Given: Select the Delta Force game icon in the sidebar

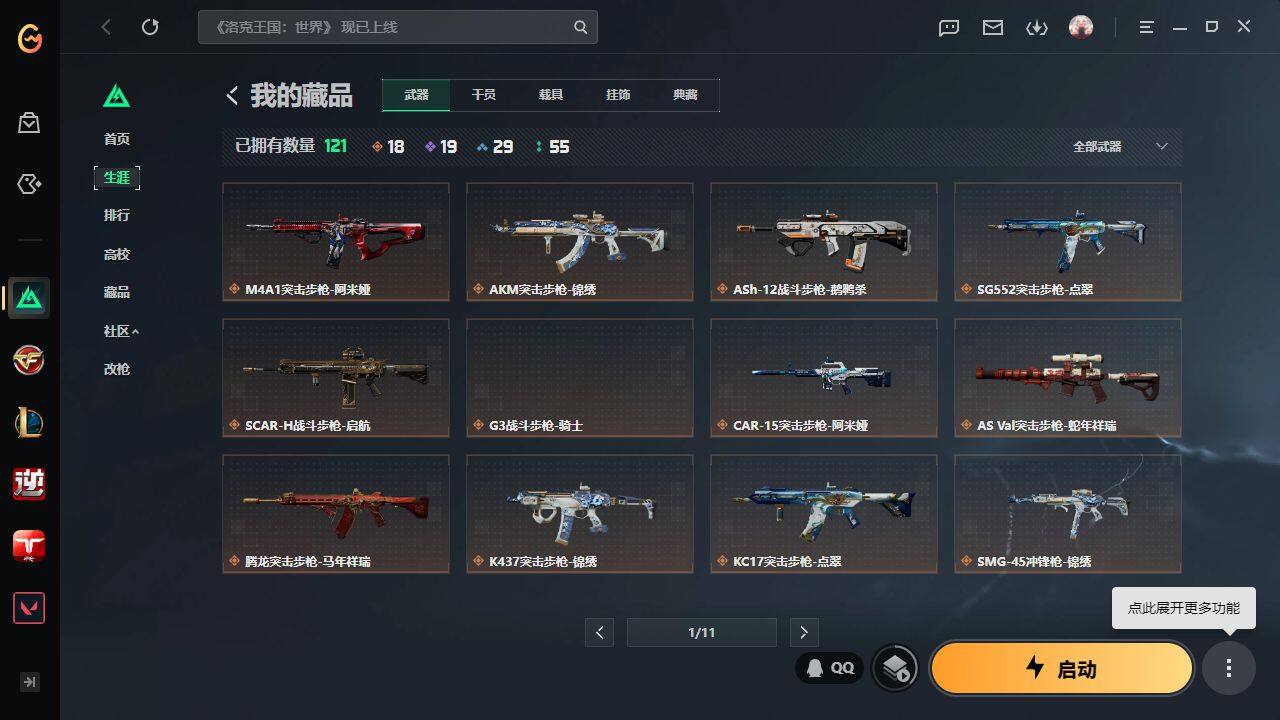Looking at the screenshot, I should [x=29, y=298].
